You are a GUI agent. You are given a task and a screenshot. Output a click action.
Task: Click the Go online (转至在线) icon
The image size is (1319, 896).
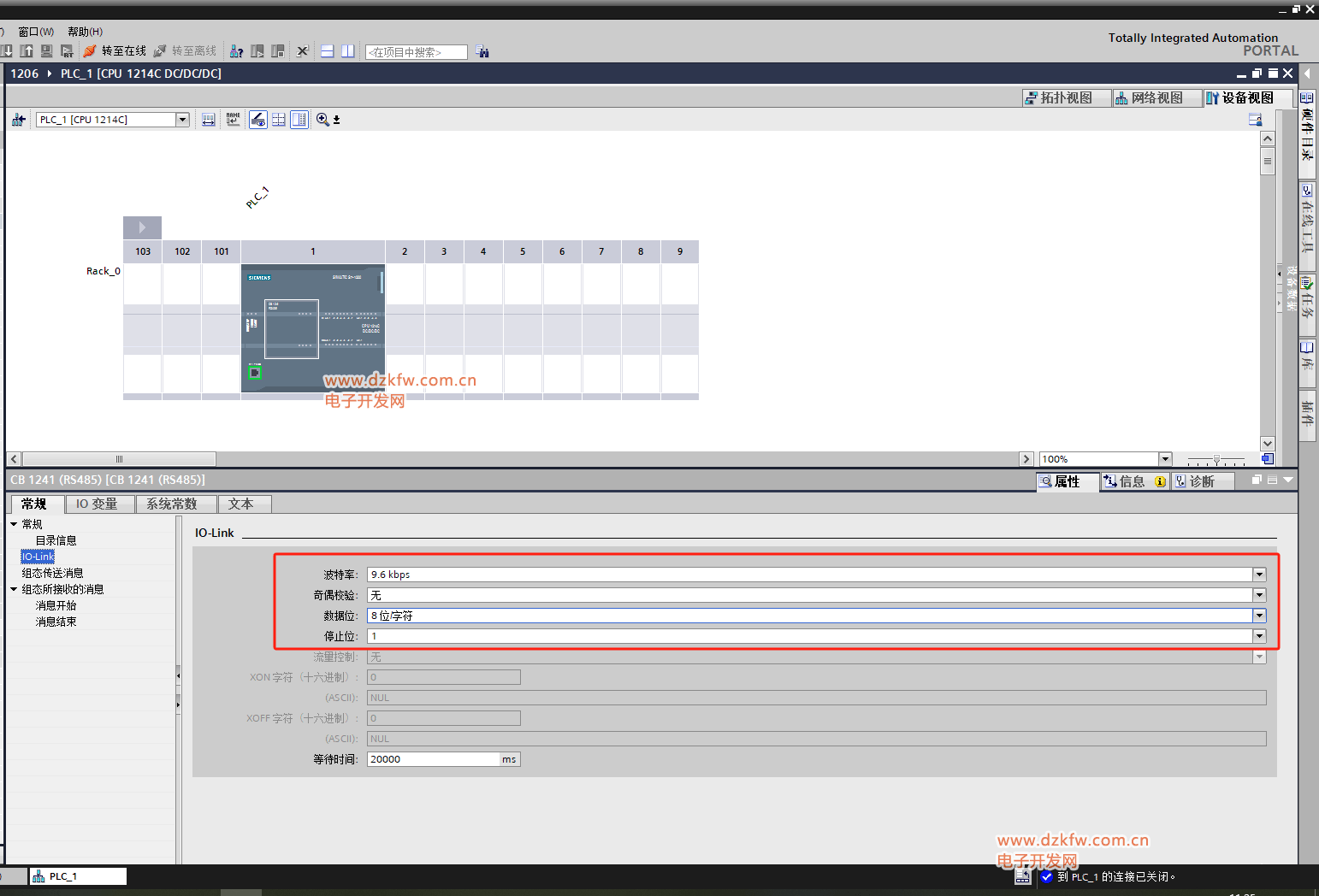tap(90, 51)
